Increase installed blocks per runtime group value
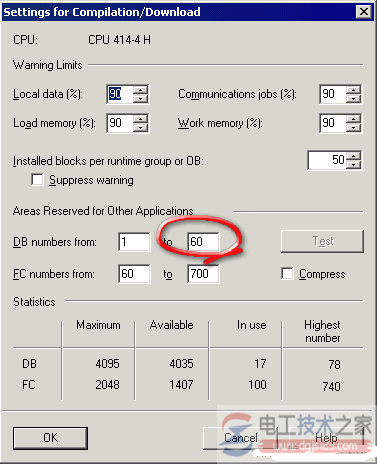The image size is (377, 465). pos(354,156)
